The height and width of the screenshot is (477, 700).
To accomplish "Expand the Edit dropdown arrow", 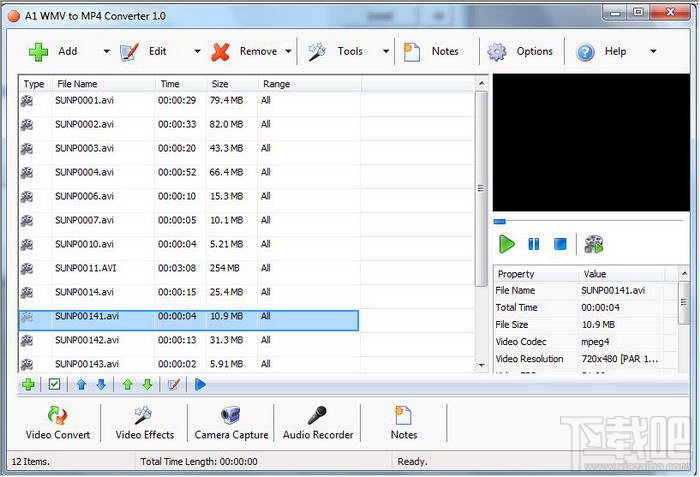I will (197, 51).
